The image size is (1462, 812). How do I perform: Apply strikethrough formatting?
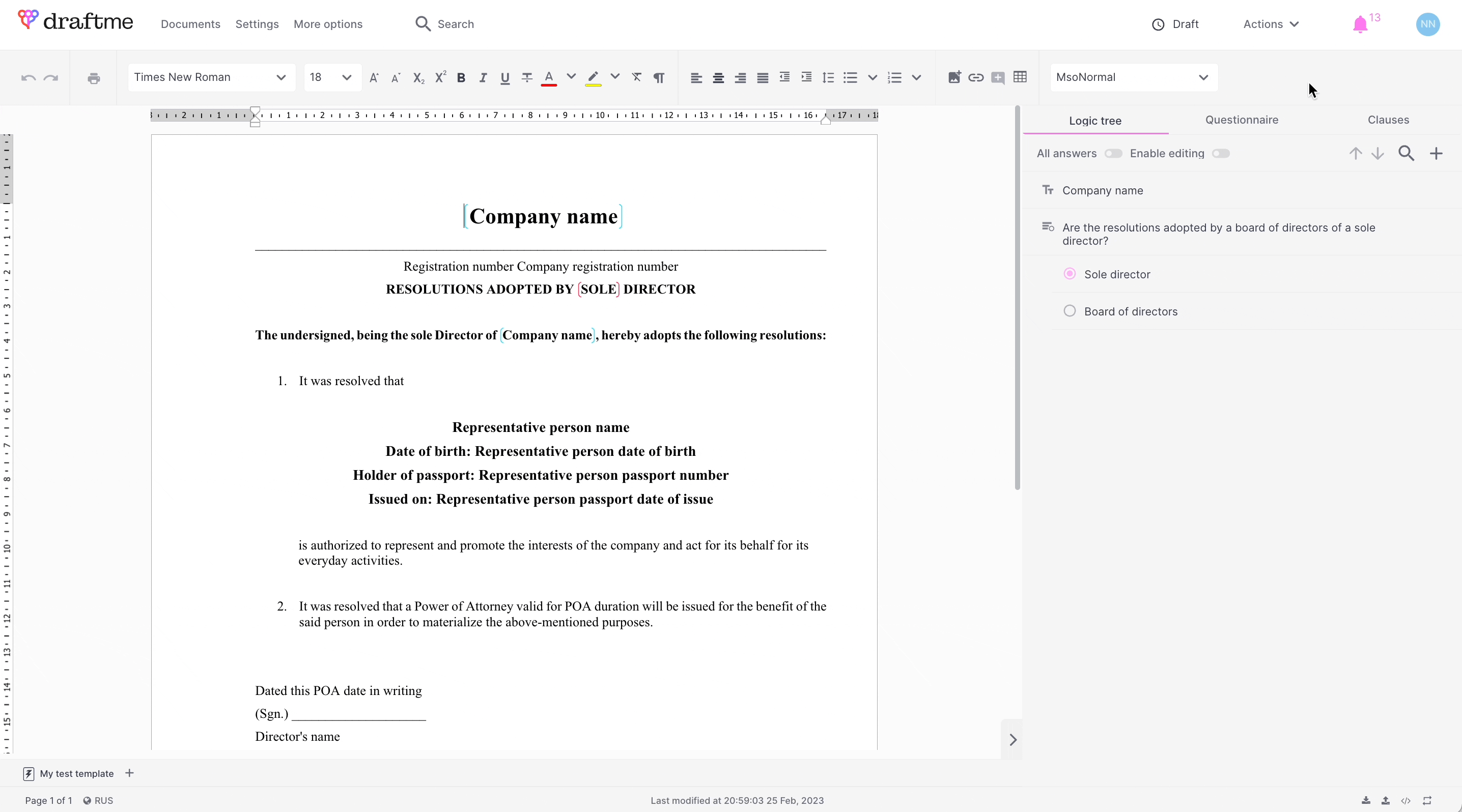527,78
